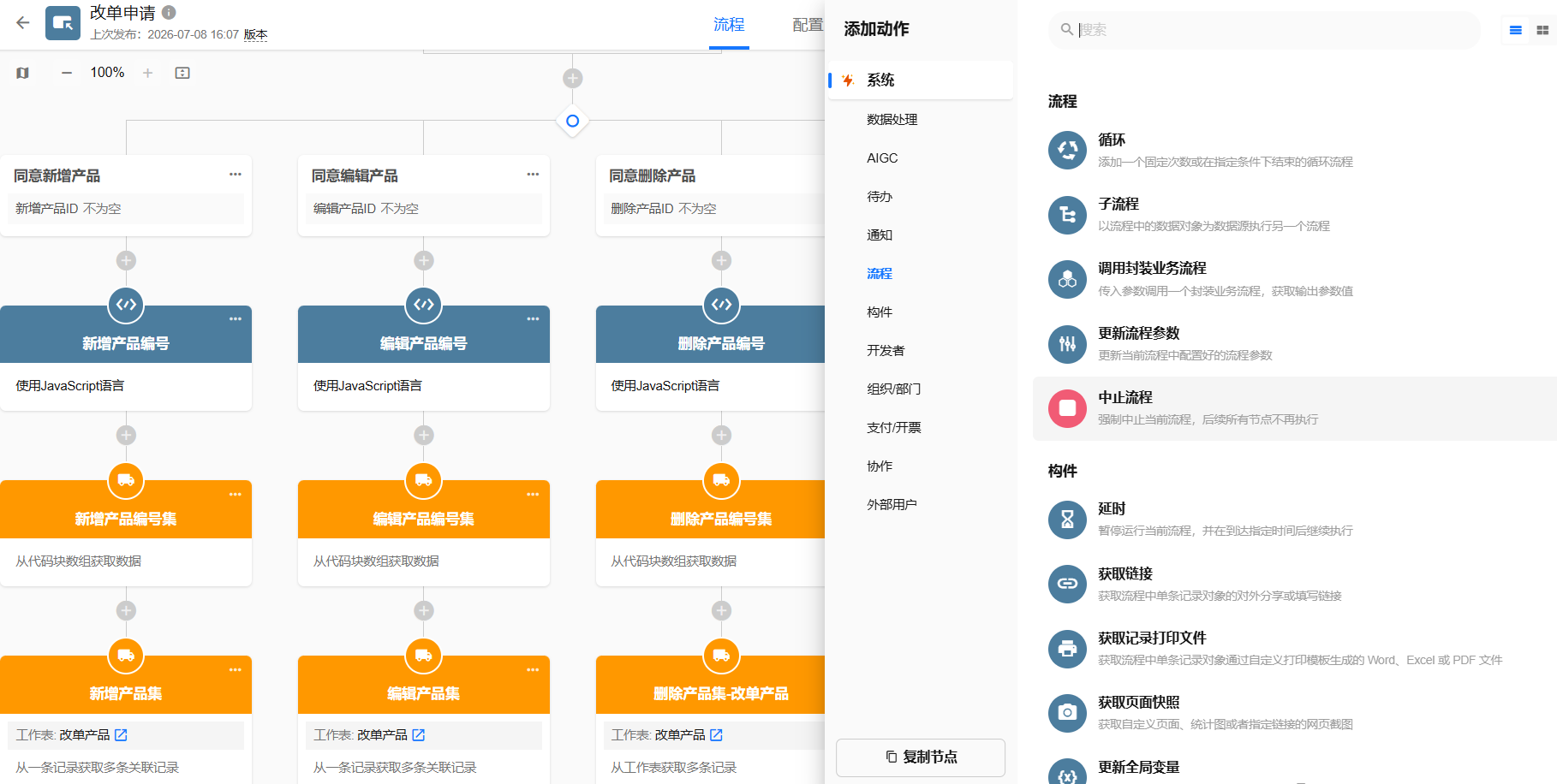Select 组织/部门 category
This screenshot has width=1557, height=784.
(x=894, y=389)
